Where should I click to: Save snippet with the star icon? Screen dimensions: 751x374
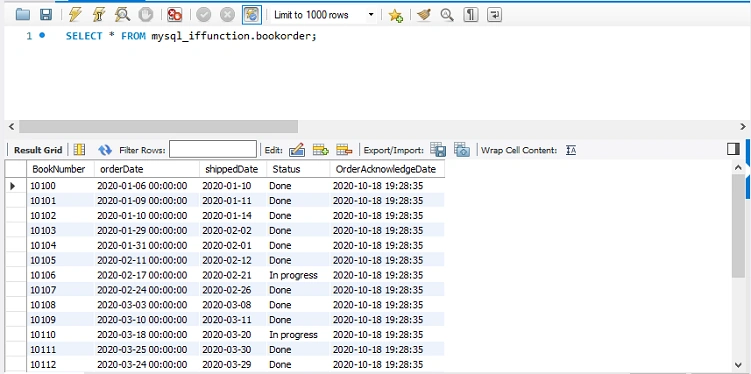click(396, 15)
